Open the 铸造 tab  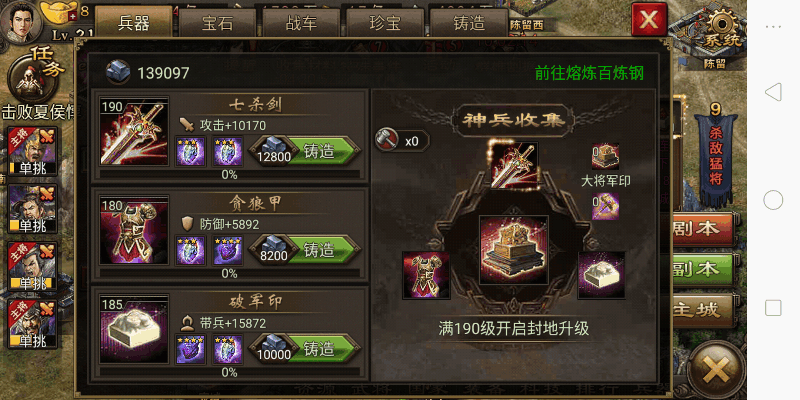[468, 24]
